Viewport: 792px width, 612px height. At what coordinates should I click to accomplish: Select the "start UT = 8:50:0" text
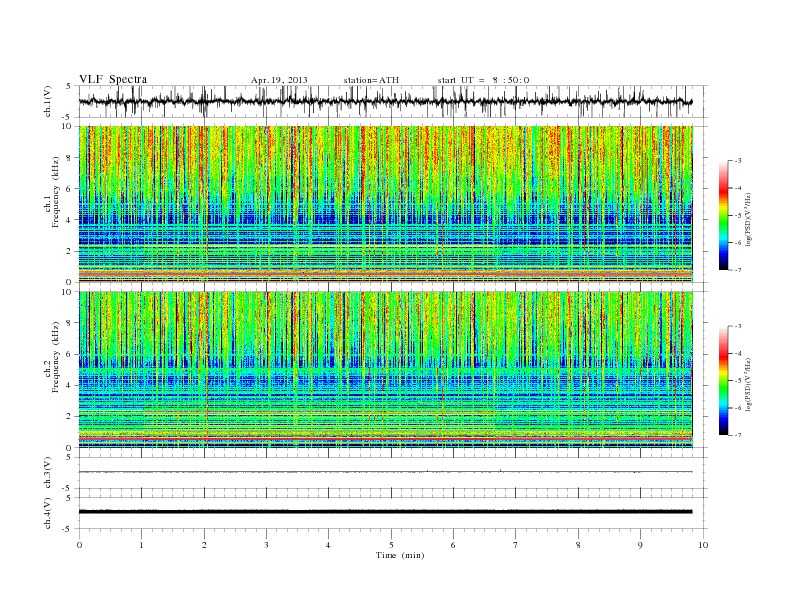point(483,80)
